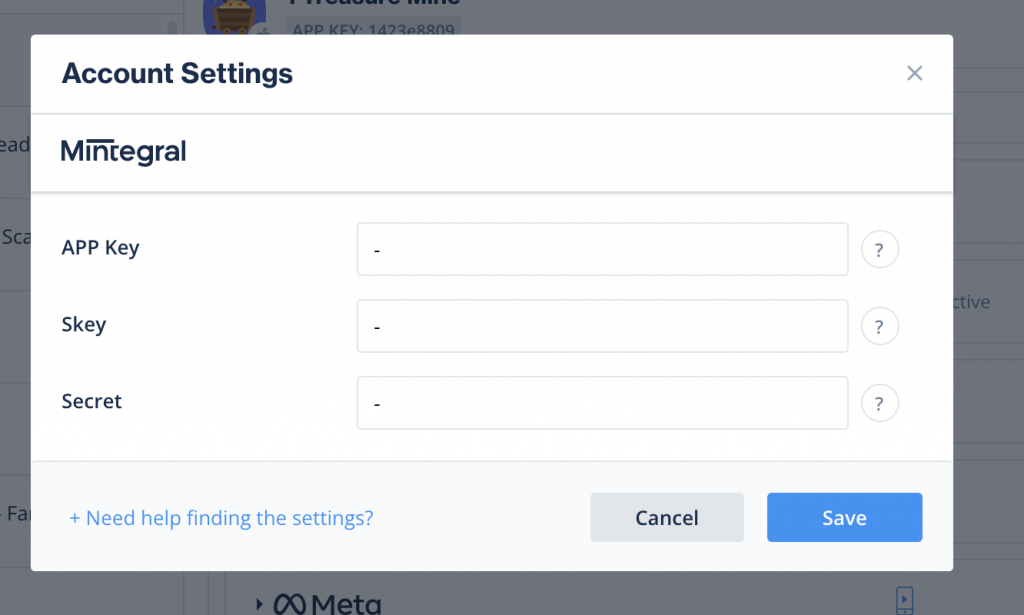Click into the Secret input field
1024x615 pixels.
coord(602,403)
